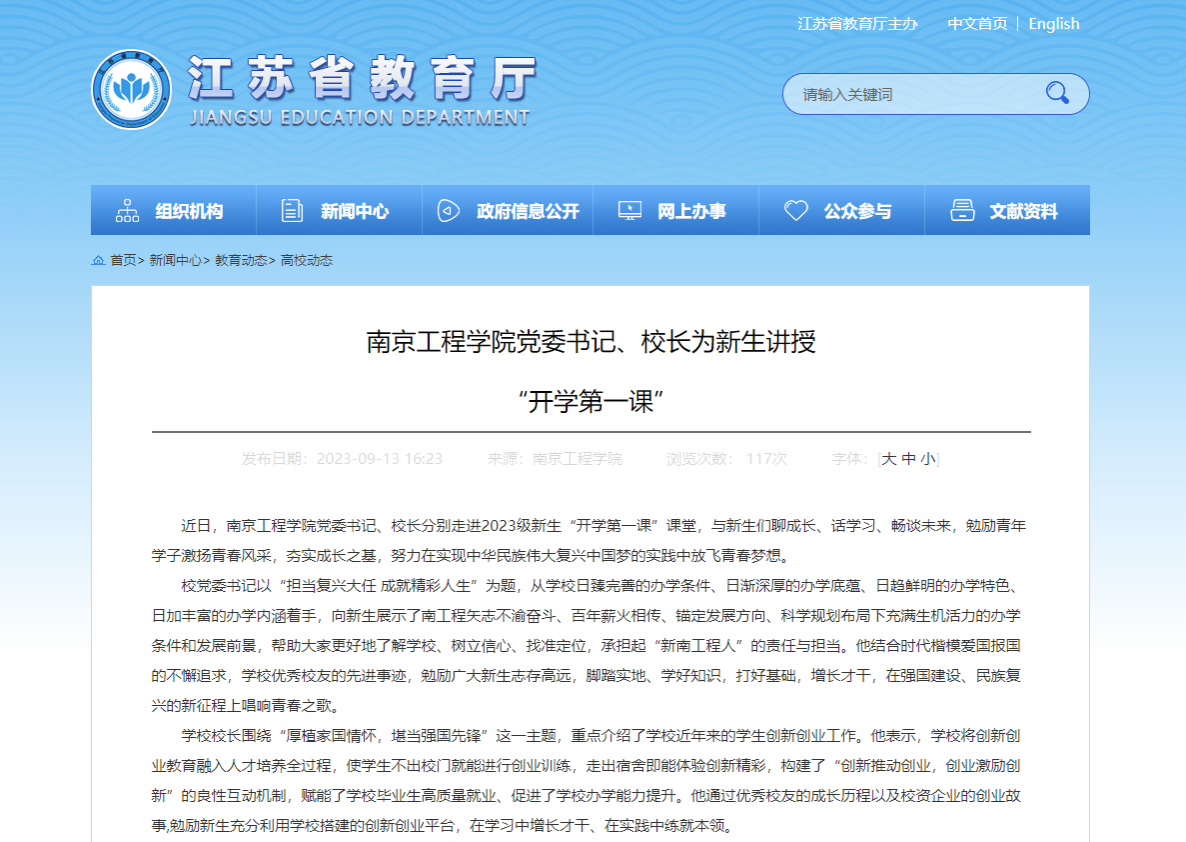Click the 政府信息公开 tag icon
The height and width of the screenshot is (842, 1186).
coord(448,211)
